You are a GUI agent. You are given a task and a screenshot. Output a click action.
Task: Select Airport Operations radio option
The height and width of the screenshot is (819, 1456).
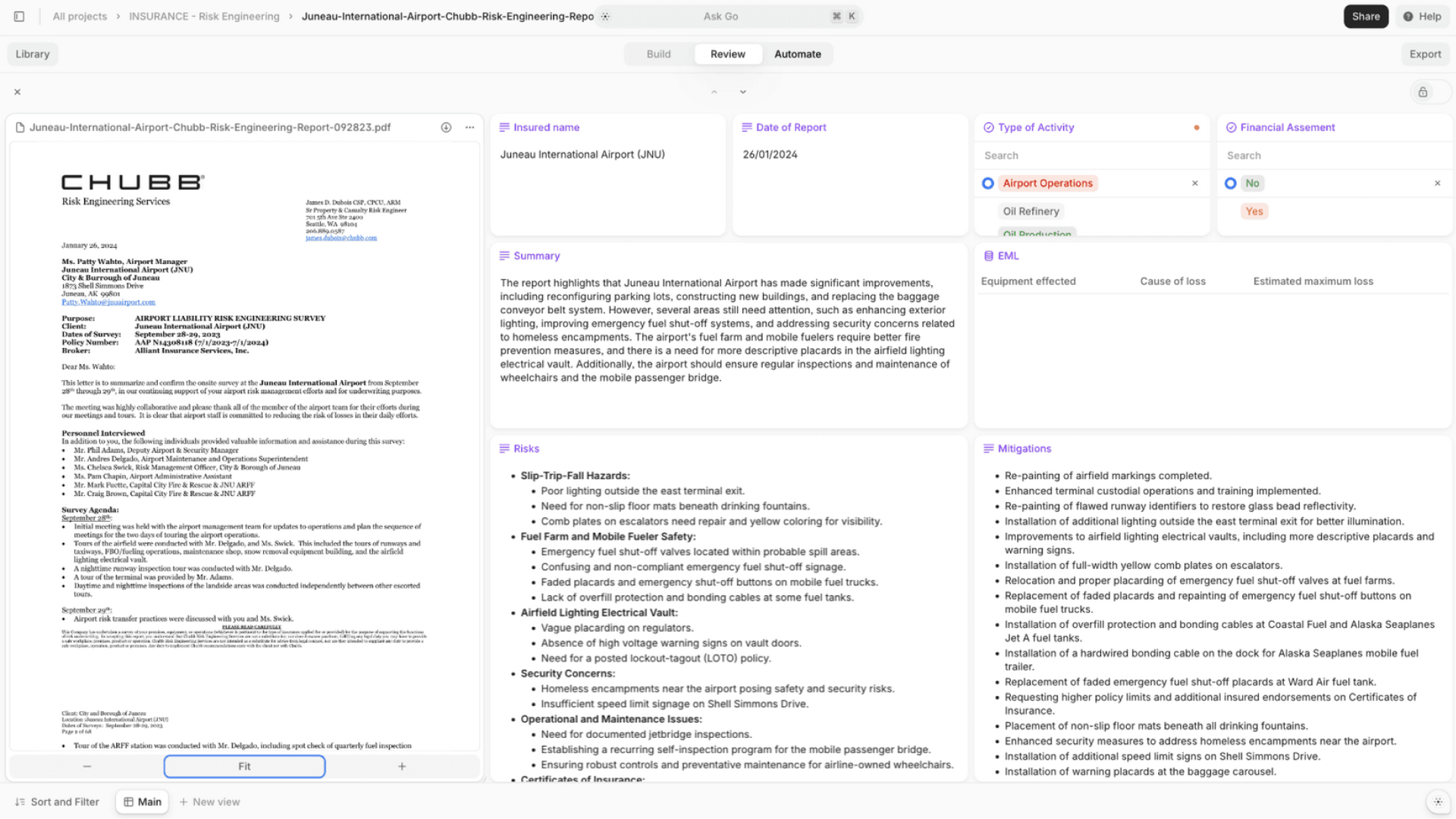click(x=988, y=183)
